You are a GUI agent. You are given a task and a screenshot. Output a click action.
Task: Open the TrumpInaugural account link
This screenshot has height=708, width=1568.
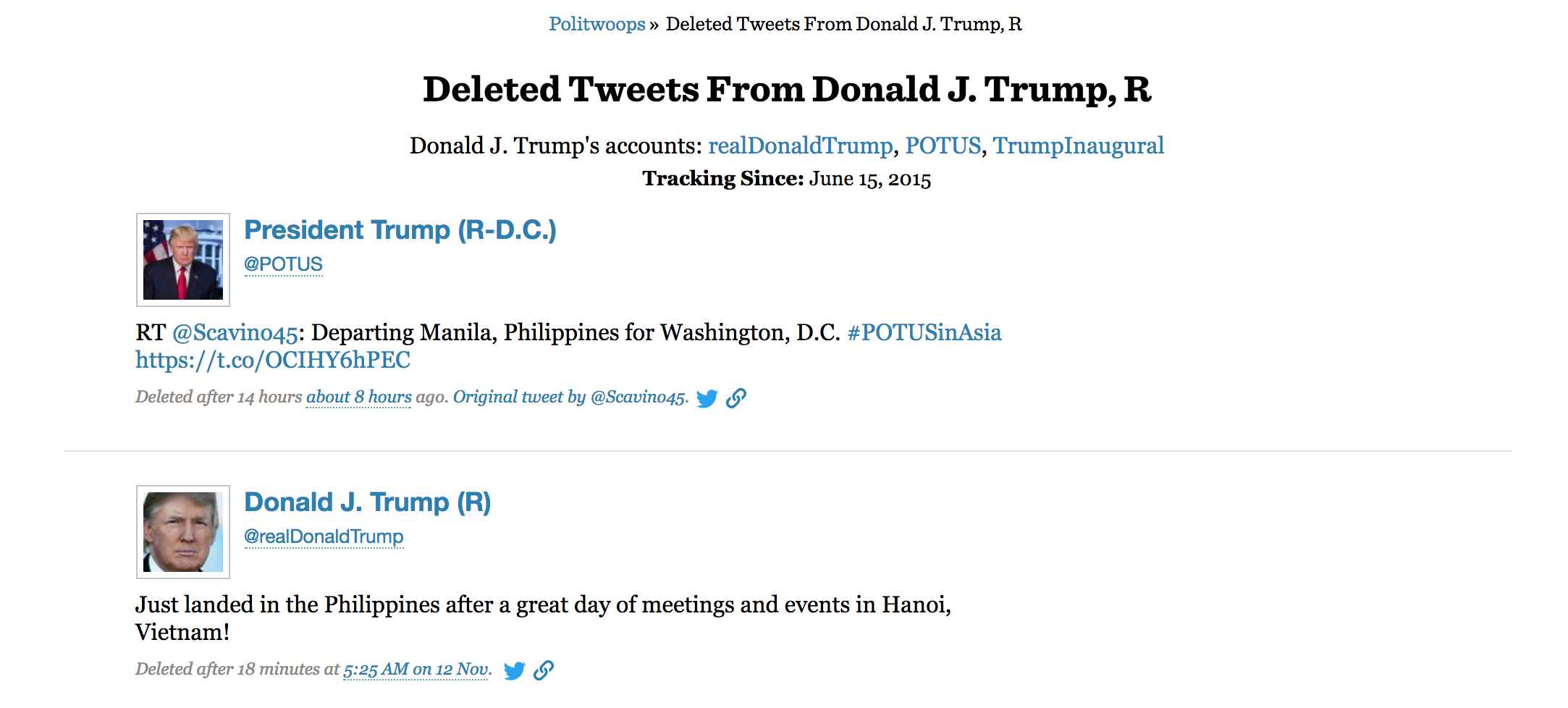[1078, 146]
